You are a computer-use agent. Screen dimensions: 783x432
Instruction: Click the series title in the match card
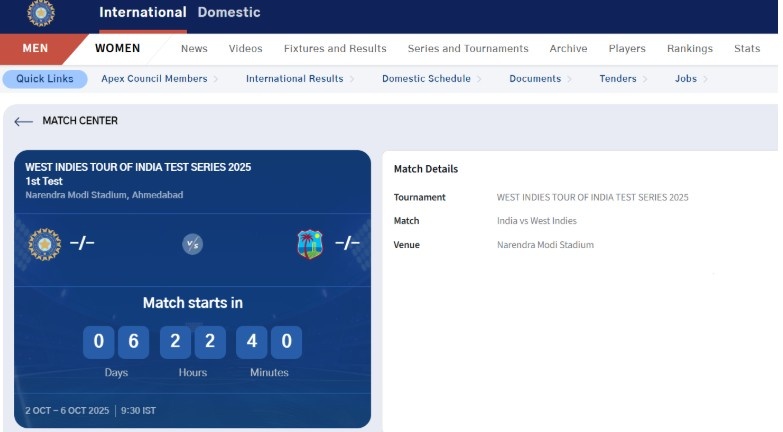click(x=138, y=167)
